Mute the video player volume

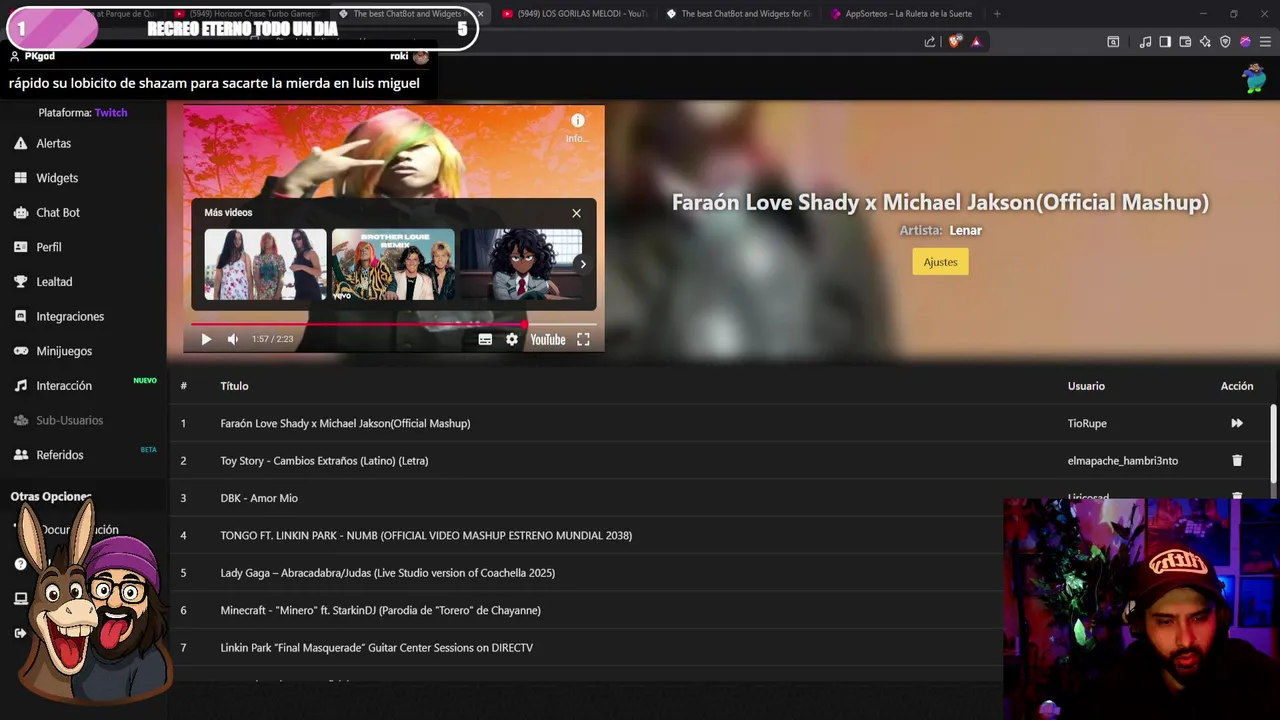coord(233,339)
